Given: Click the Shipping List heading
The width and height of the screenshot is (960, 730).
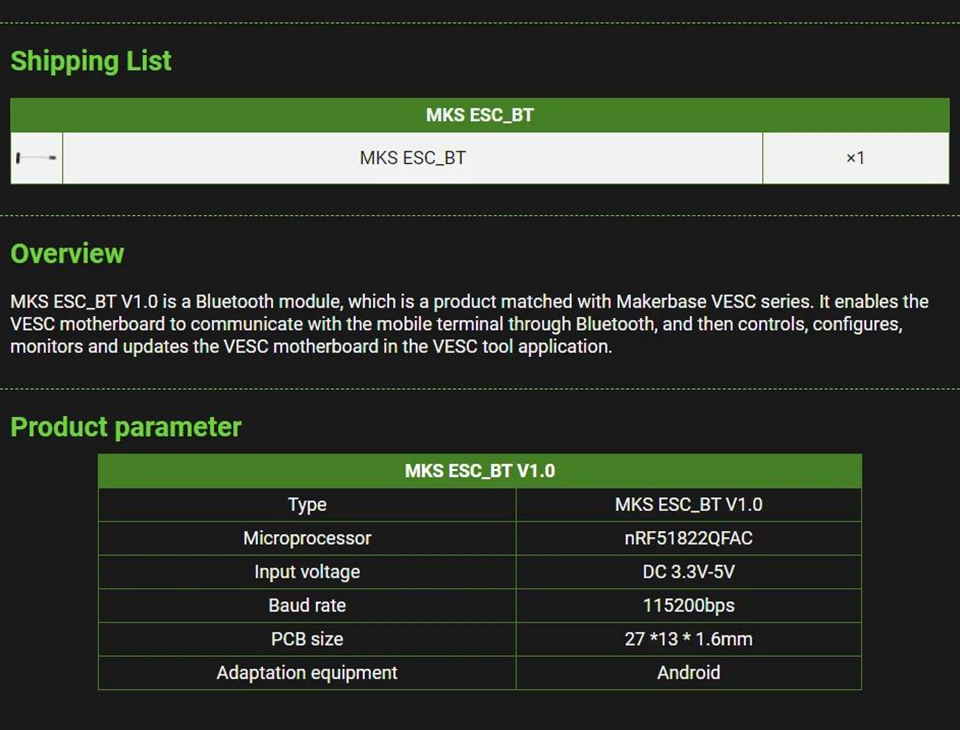Looking at the screenshot, I should [91, 61].
